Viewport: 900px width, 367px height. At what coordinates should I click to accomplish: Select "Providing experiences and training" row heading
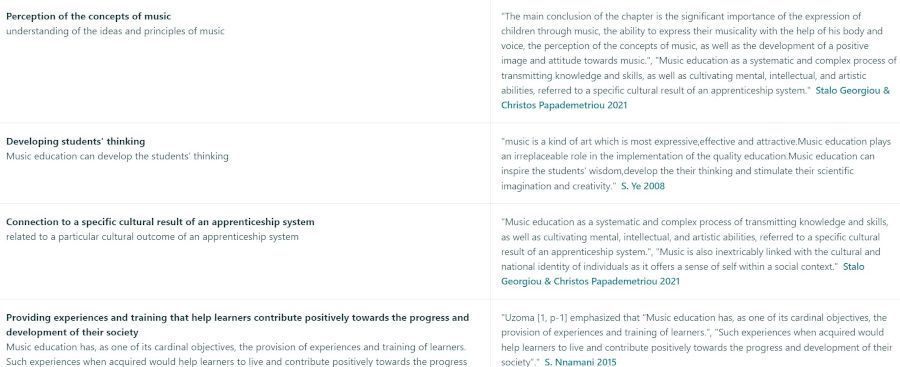click(x=238, y=325)
